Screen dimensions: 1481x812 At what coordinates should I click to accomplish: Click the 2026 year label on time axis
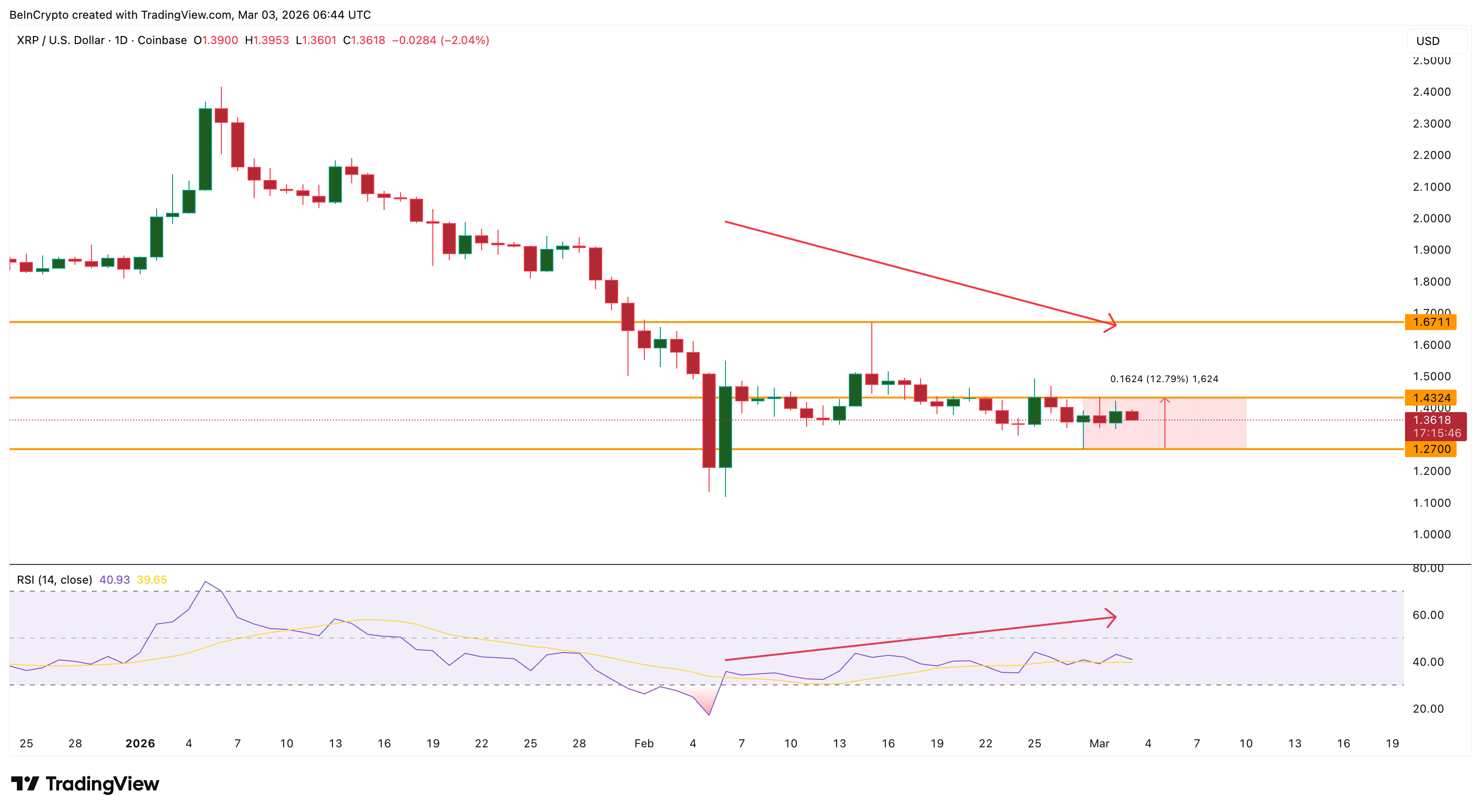click(140, 743)
